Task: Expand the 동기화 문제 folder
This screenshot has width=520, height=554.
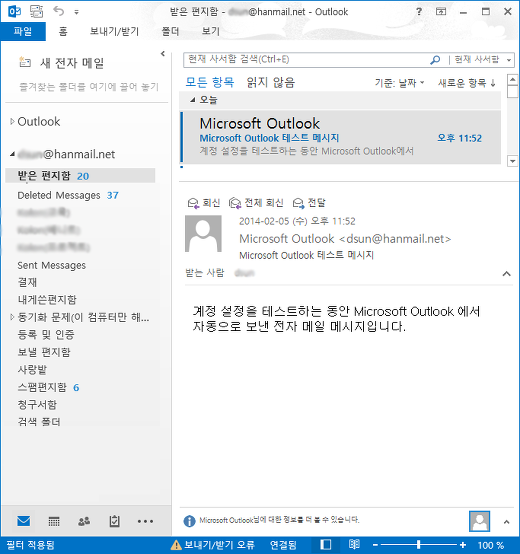Action: [x=12, y=317]
